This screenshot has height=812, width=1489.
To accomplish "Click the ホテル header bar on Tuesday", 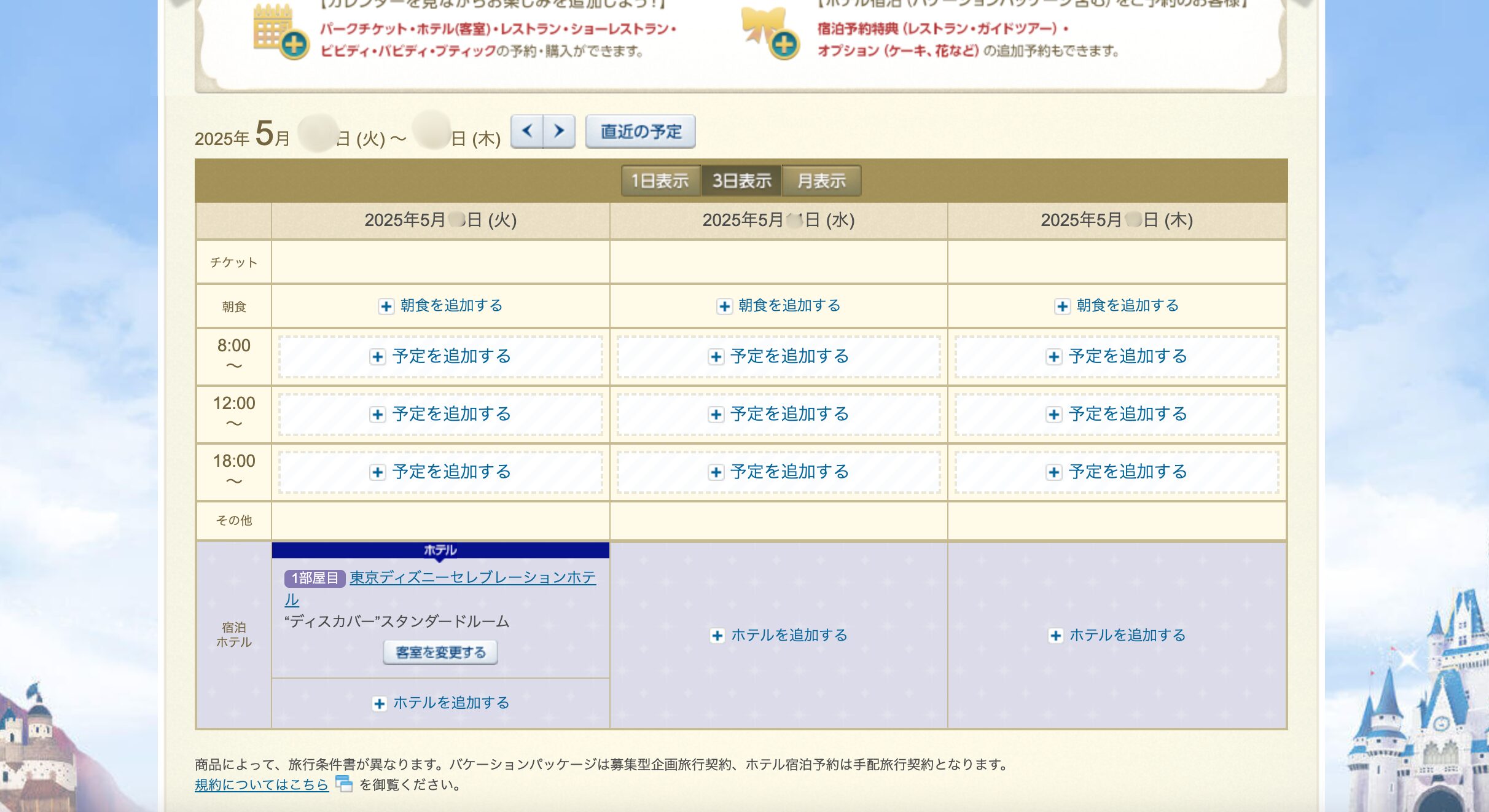I will 440,550.
